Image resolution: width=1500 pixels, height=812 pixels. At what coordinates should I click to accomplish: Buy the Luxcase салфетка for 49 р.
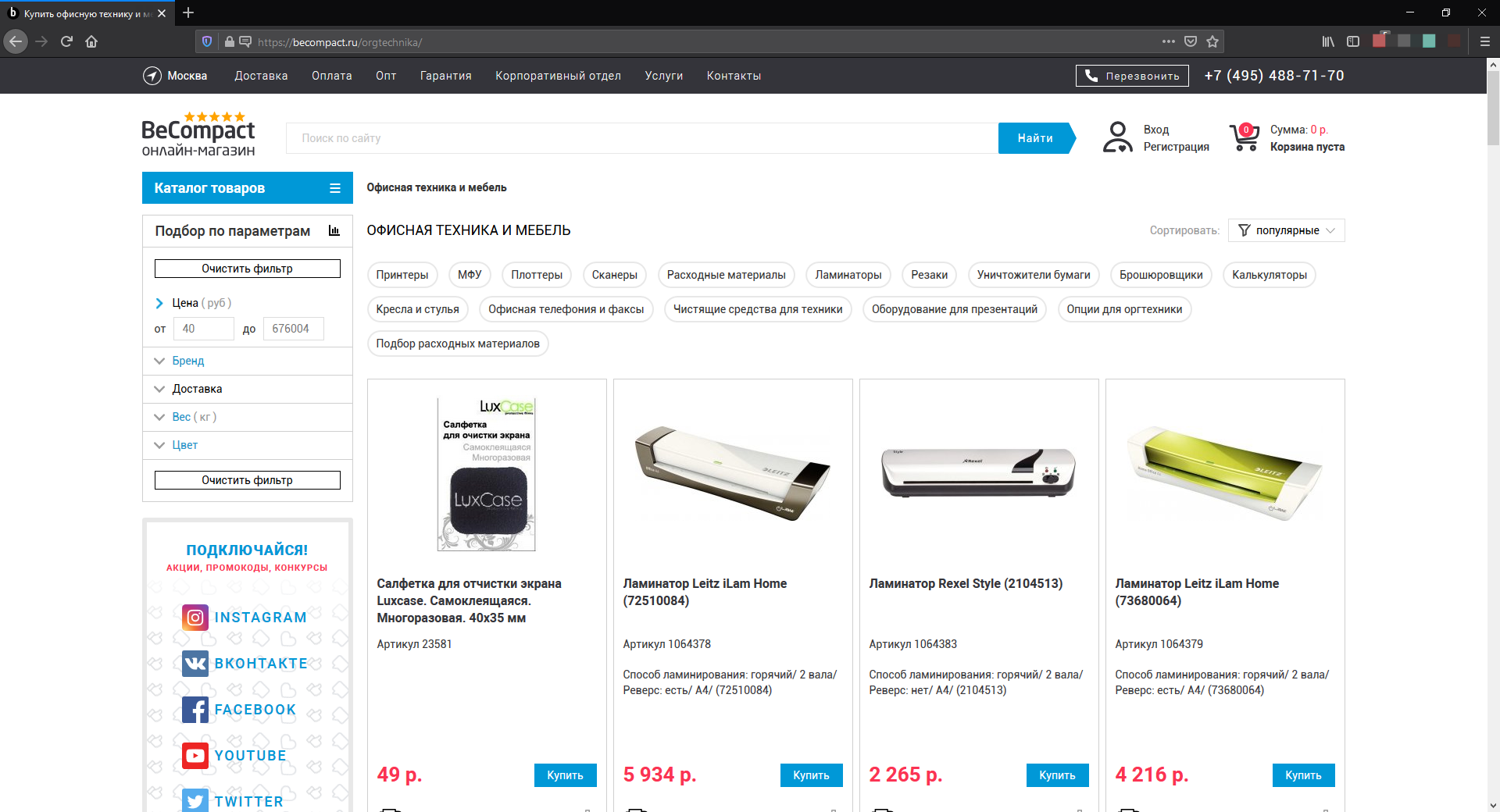pos(566,775)
